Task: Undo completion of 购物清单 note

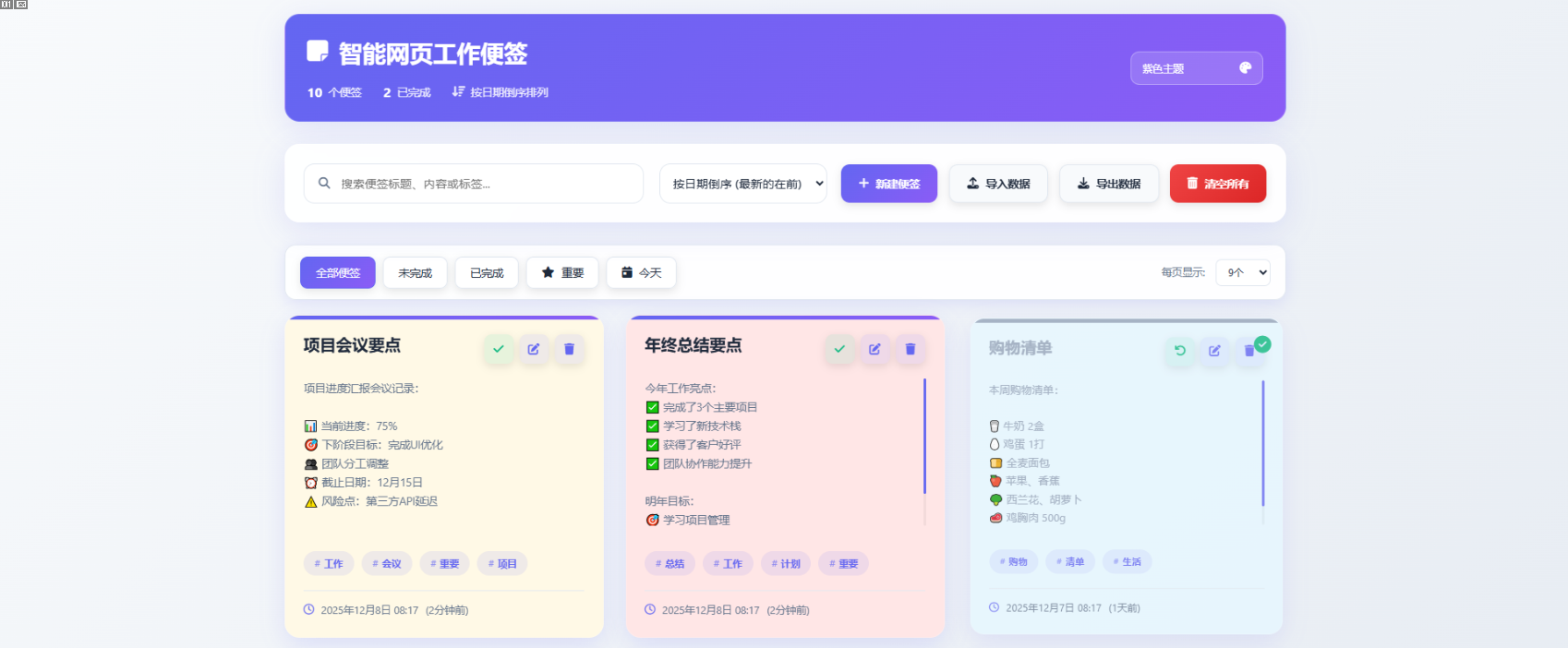Action: pos(1179,351)
